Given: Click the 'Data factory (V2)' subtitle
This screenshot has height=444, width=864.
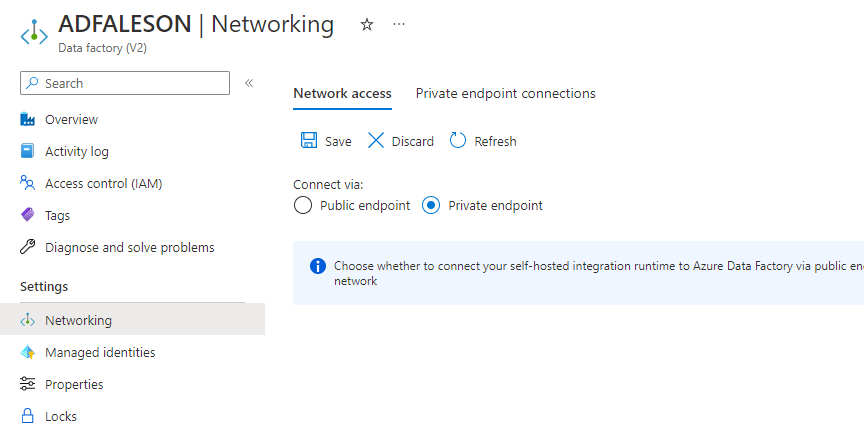Looking at the screenshot, I should click(x=102, y=48).
